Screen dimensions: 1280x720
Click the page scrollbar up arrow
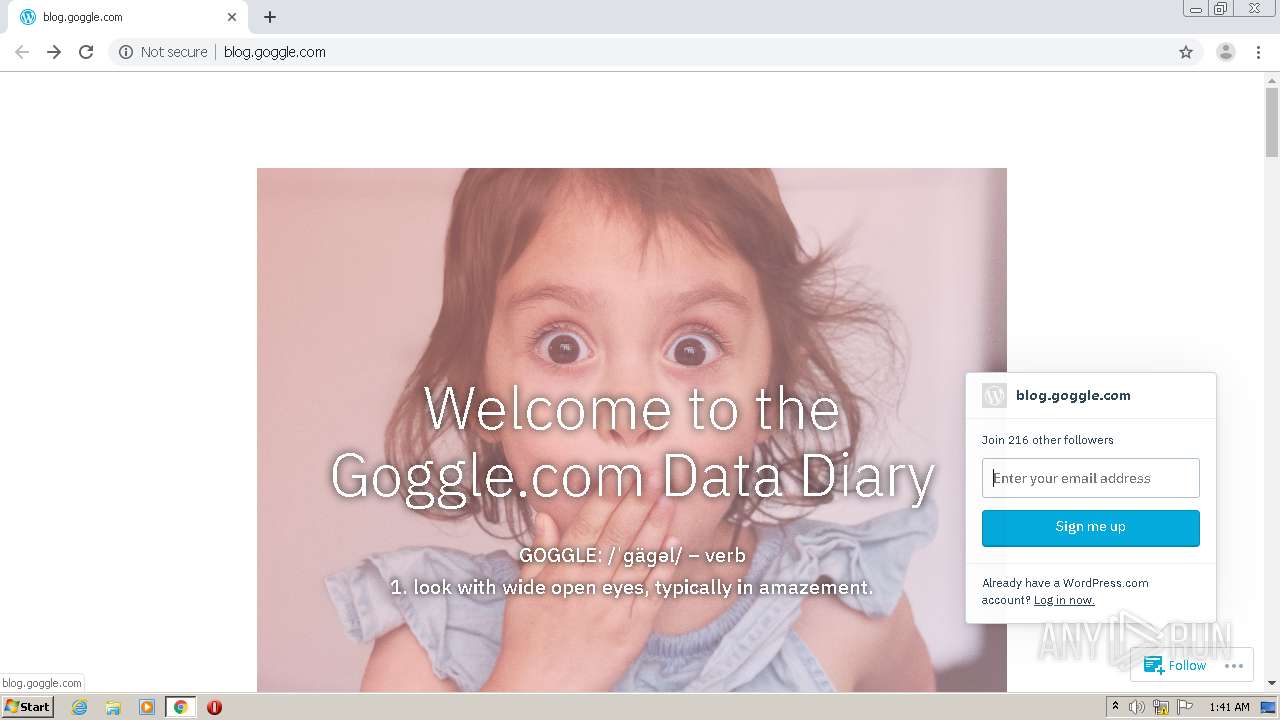[x=1272, y=80]
